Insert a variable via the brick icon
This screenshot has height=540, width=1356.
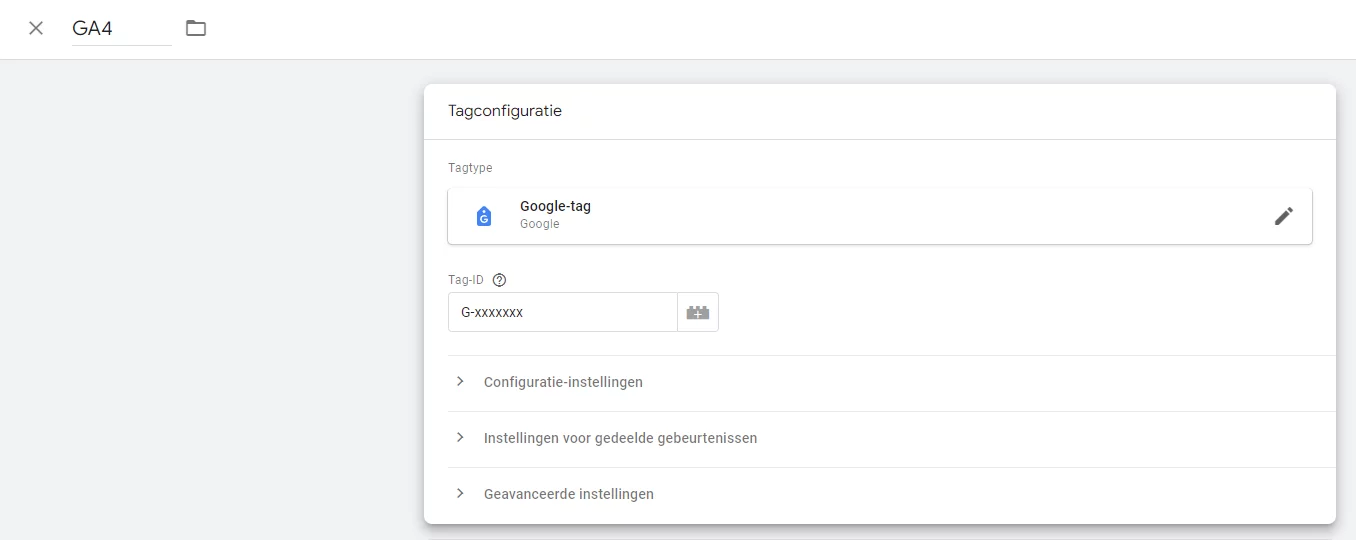(698, 312)
